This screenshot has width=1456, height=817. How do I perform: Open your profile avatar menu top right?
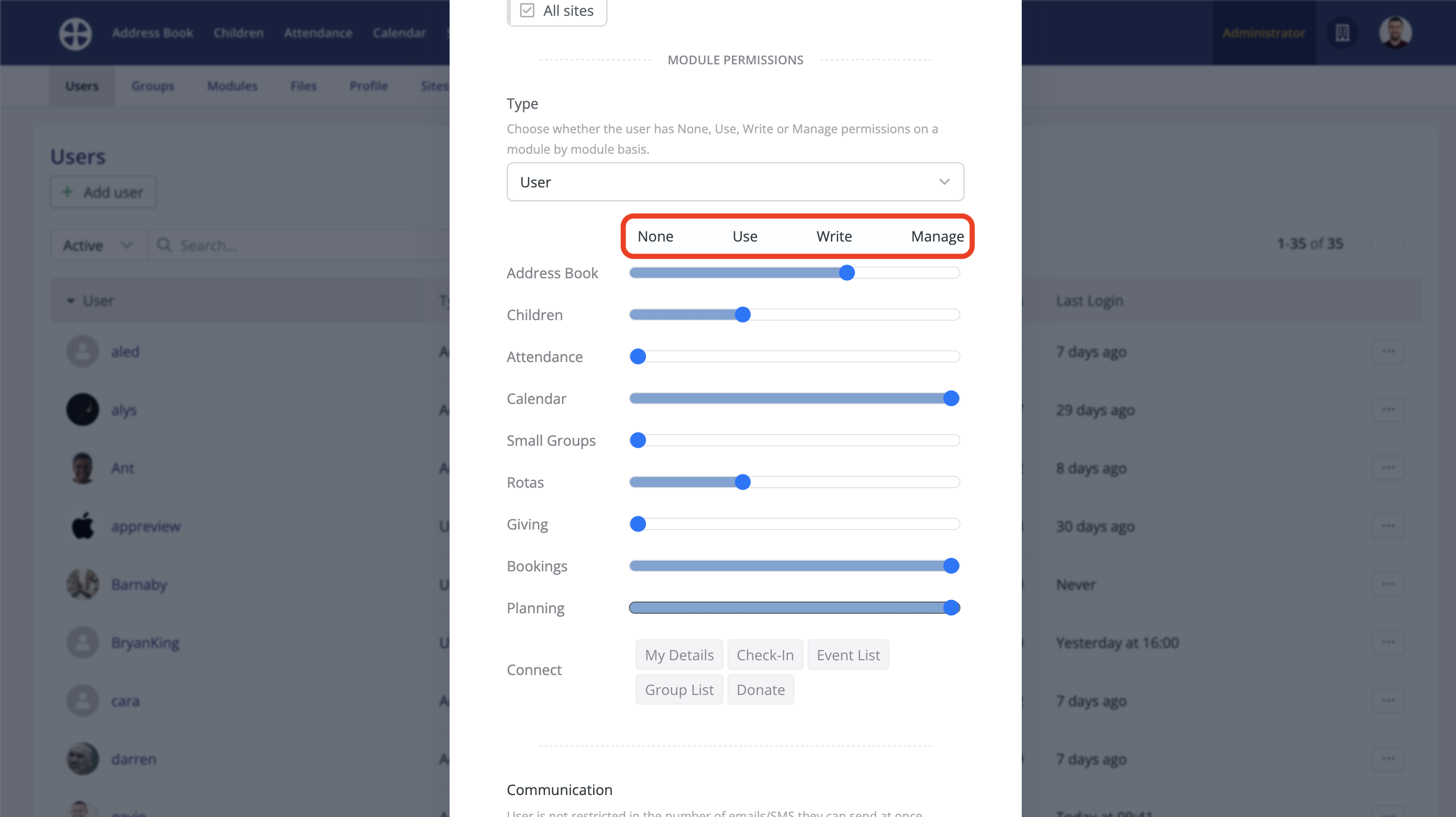(1395, 32)
